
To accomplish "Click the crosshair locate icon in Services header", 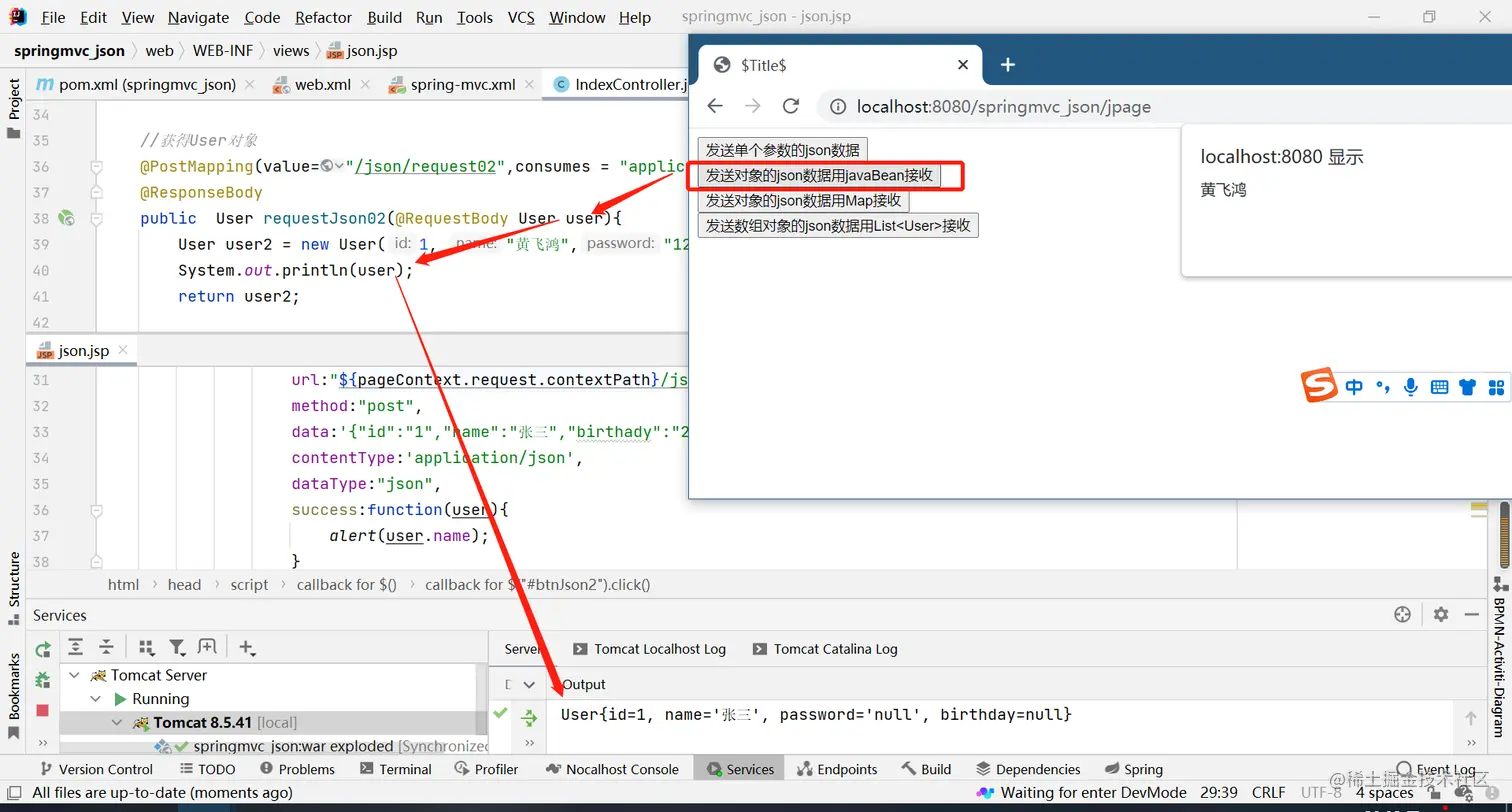I will point(1402,615).
